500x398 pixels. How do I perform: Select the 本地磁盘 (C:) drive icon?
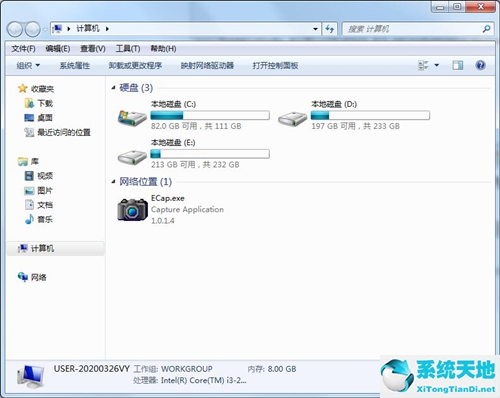tap(132, 118)
